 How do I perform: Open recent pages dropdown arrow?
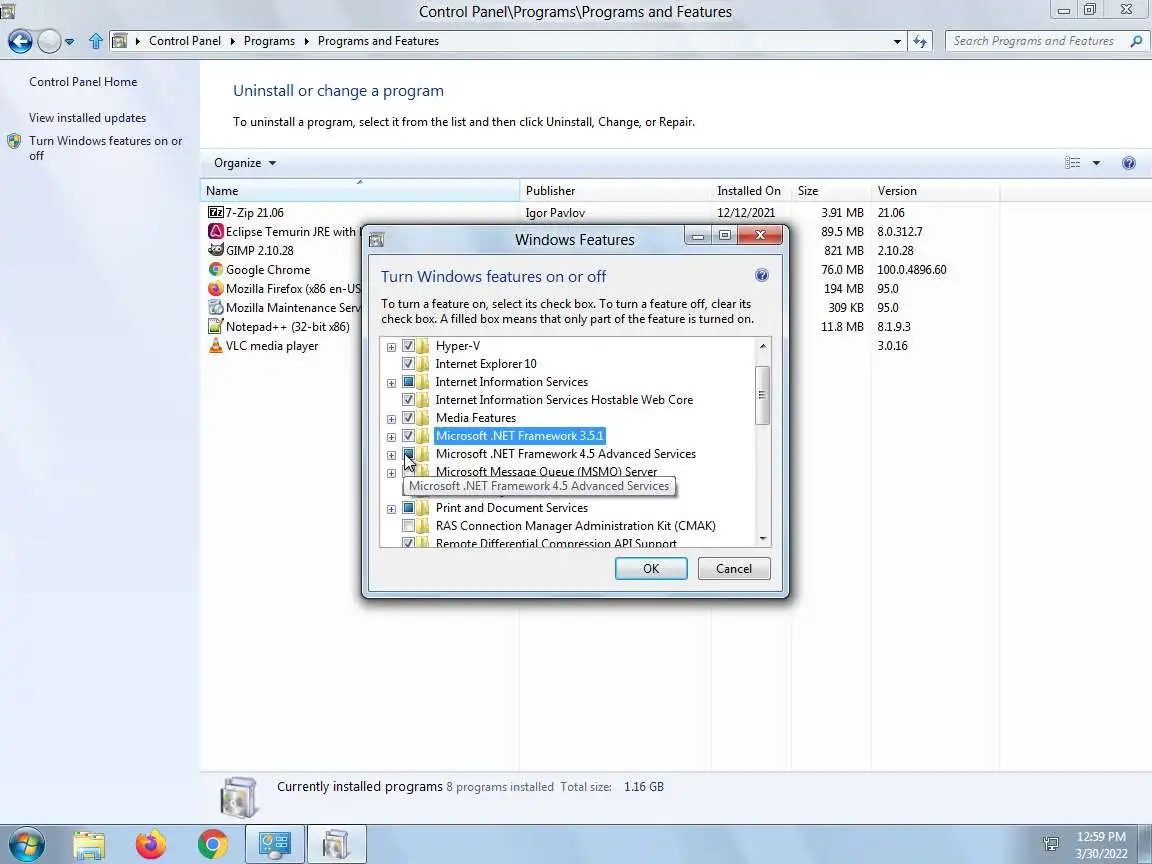click(x=69, y=42)
